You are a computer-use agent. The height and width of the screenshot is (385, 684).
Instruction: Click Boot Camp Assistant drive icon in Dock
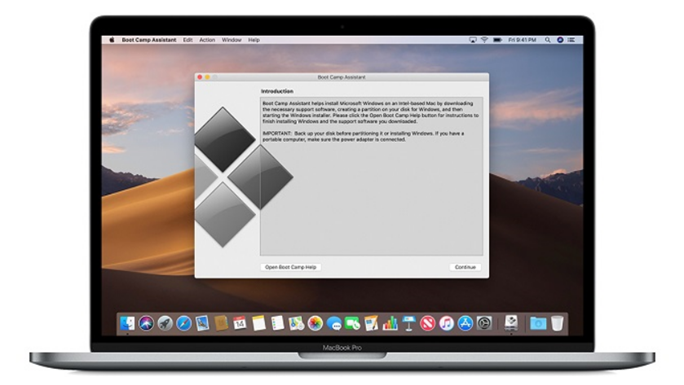[511, 323]
